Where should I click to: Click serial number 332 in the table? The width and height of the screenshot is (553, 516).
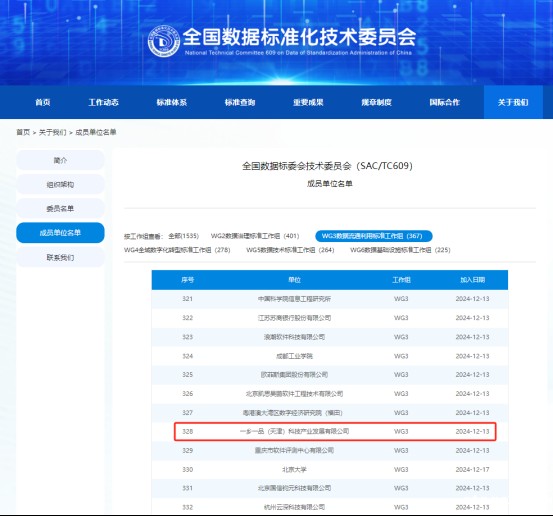coord(188,507)
